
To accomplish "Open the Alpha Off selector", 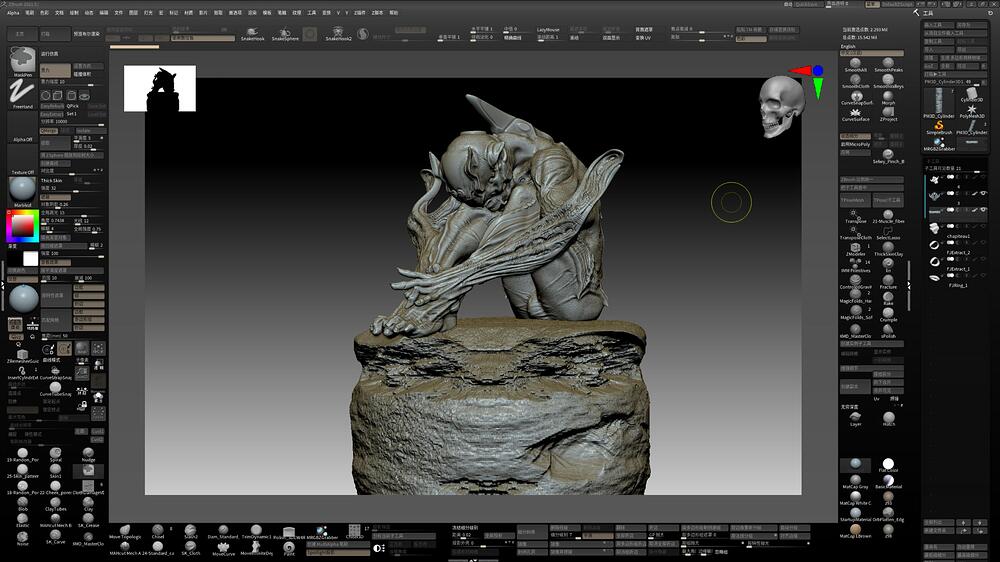I will 23,127.
